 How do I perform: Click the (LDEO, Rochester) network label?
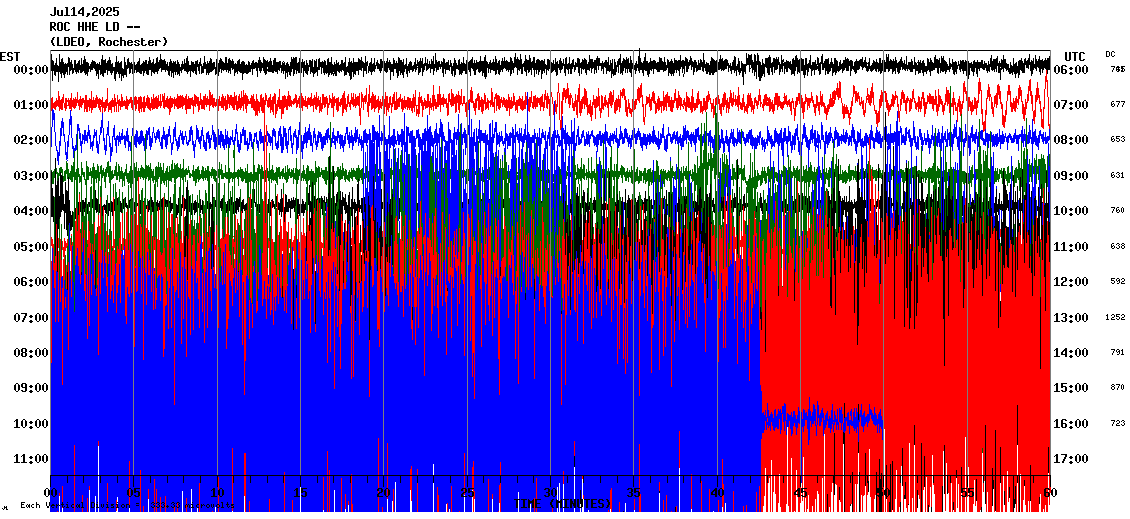(108, 41)
